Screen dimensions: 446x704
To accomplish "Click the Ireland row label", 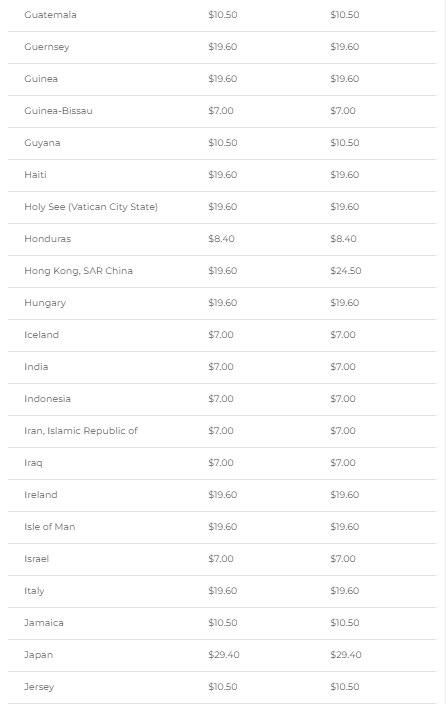I will pyautogui.click(x=41, y=495).
